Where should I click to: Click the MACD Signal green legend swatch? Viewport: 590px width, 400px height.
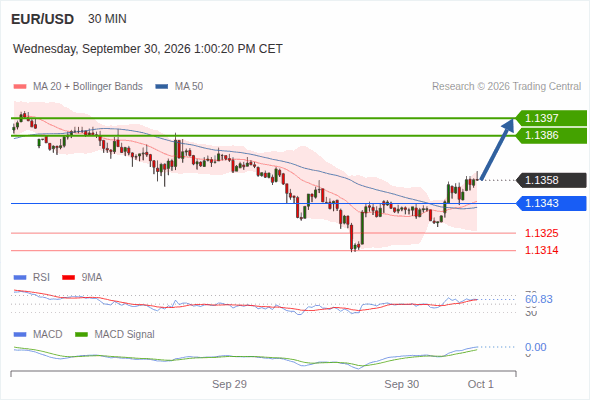[82, 335]
